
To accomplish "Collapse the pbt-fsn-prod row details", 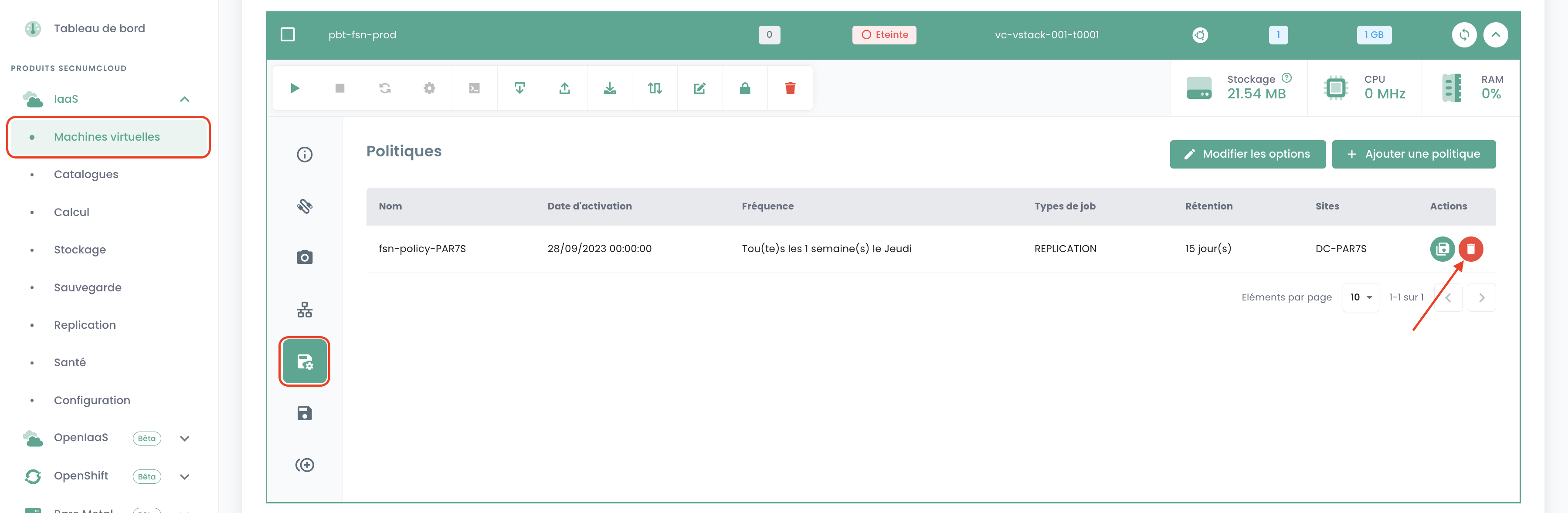I will click(1495, 35).
